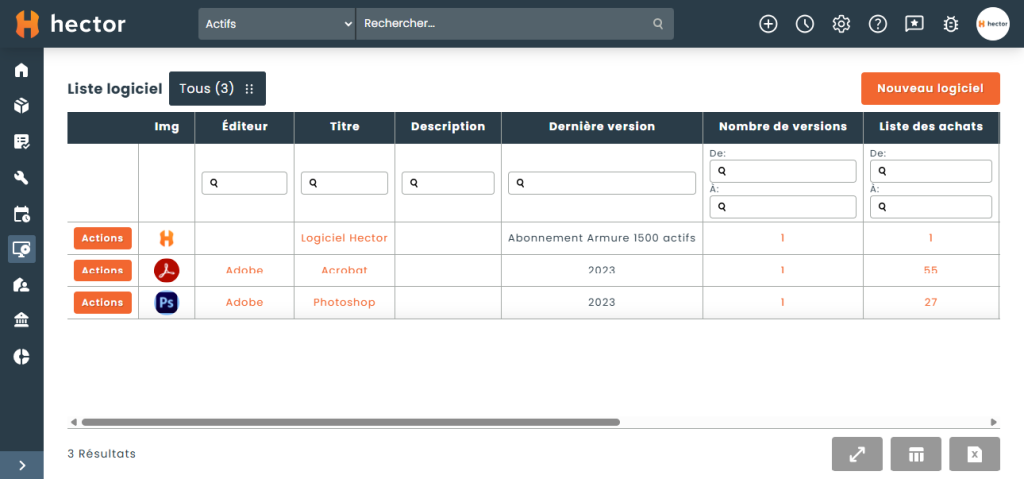The width and height of the screenshot is (1024, 479).
Task: Click the horizontal table scrollbar
Action: [350, 422]
